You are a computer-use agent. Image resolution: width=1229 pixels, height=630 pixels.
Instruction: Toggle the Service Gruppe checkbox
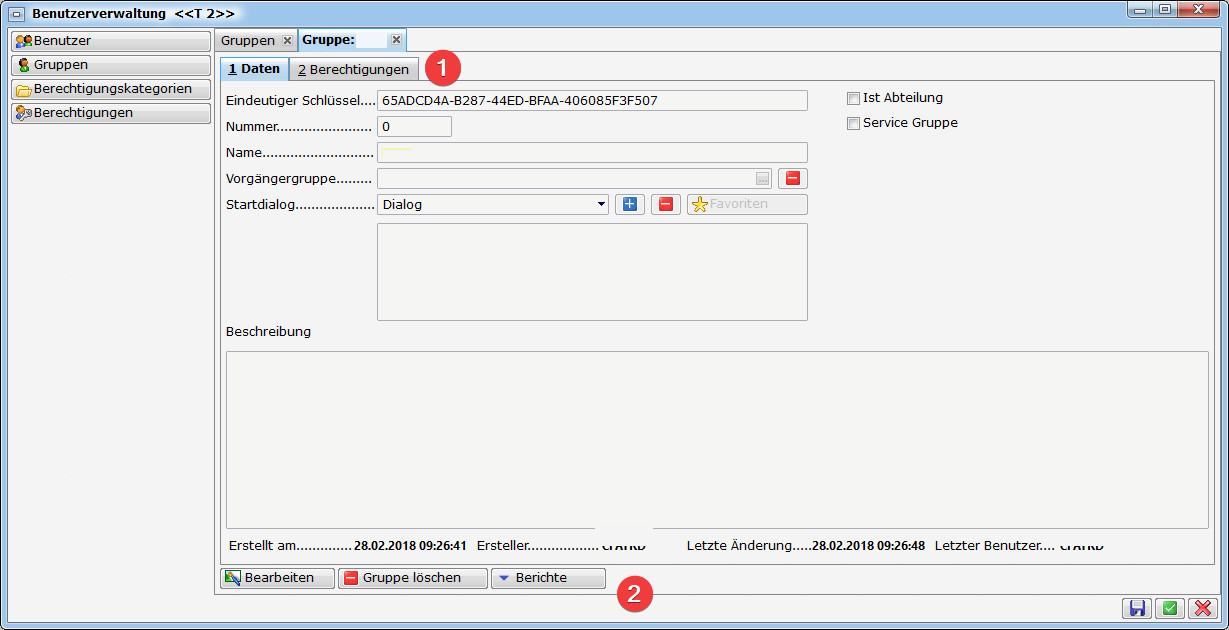pyautogui.click(x=853, y=123)
